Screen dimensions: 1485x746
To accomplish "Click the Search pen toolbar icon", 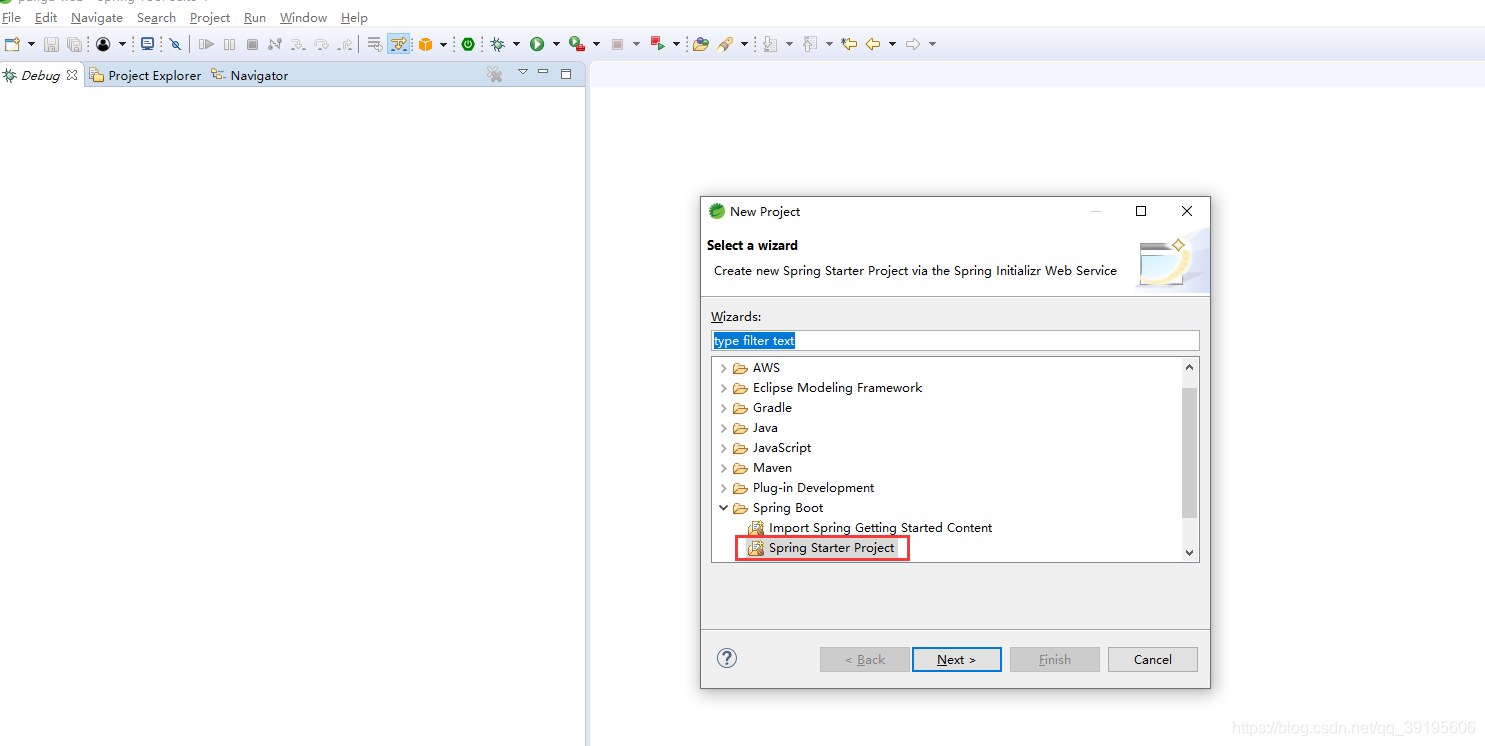I will [x=725, y=44].
